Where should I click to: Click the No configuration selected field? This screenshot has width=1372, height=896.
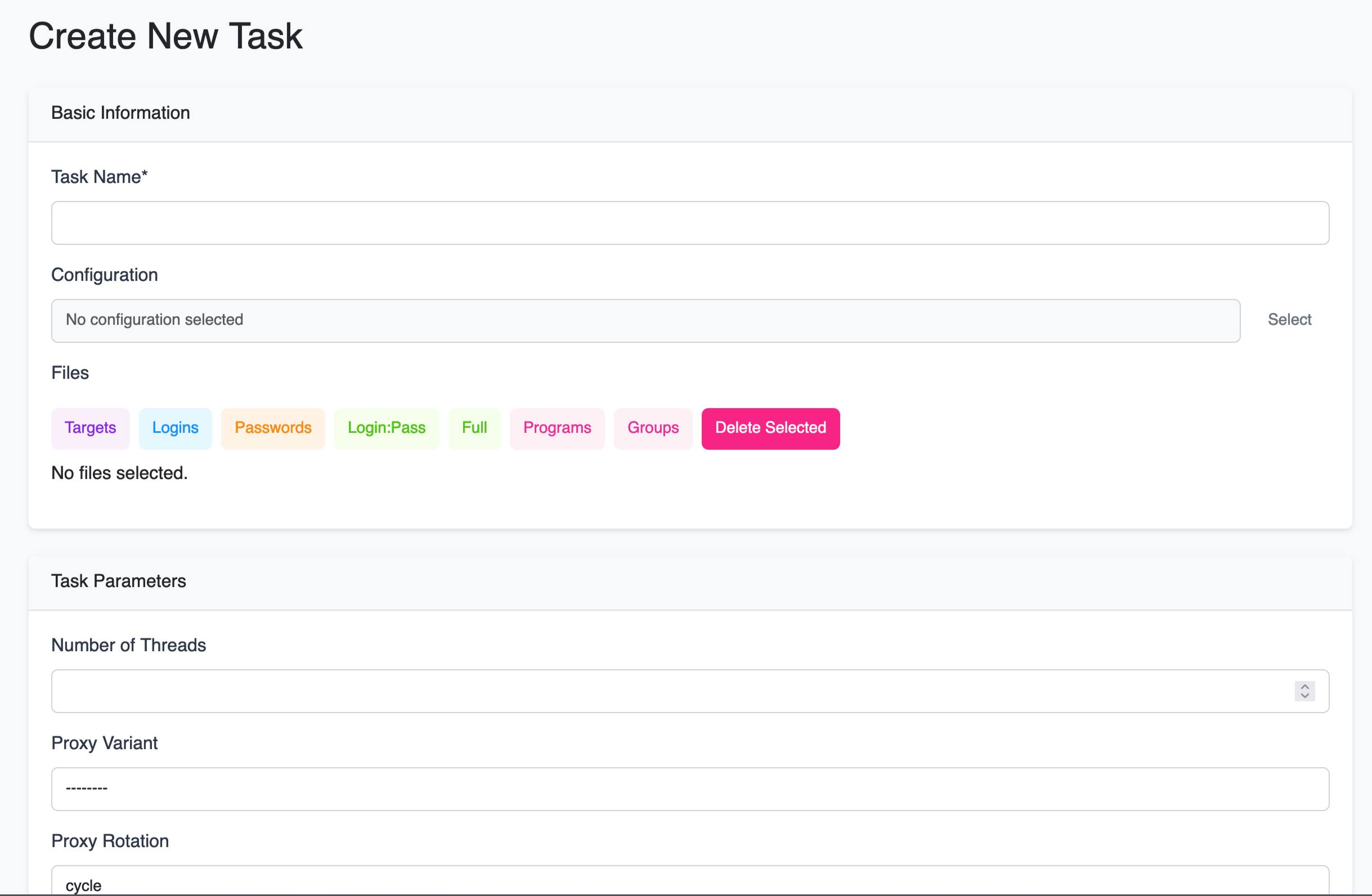click(x=645, y=321)
